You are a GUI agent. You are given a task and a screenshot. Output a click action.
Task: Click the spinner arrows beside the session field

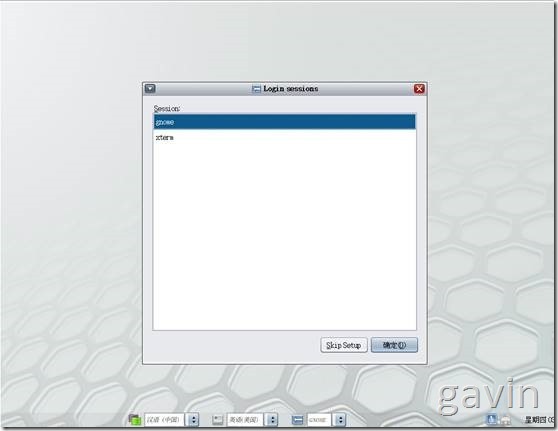[340, 420]
